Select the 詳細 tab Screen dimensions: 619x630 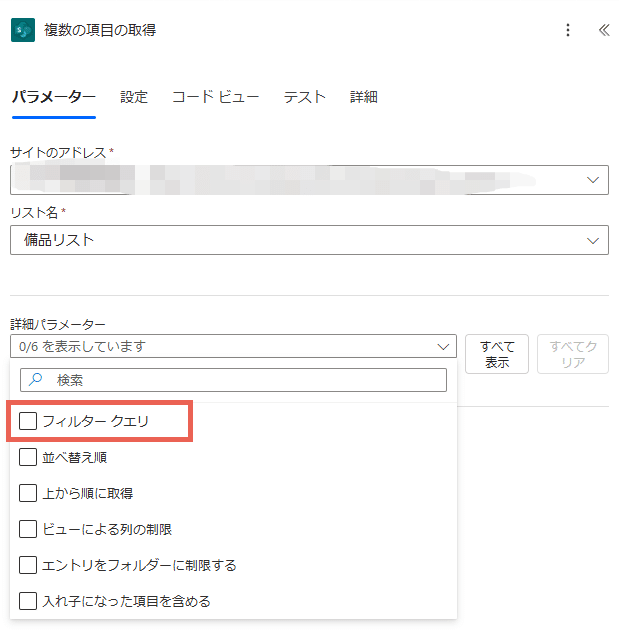[364, 97]
